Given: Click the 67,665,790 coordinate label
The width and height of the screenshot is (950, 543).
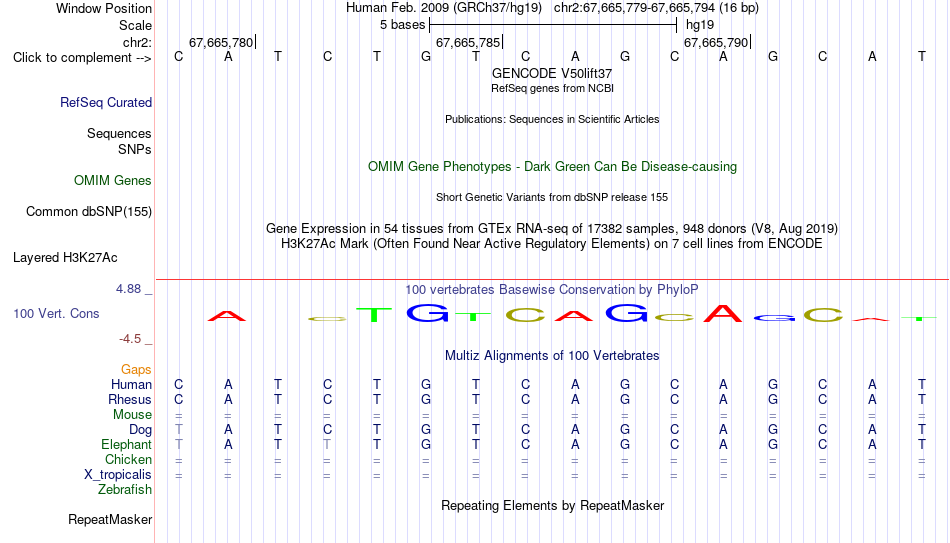Looking at the screenshot, I should [x=716, y=42].
